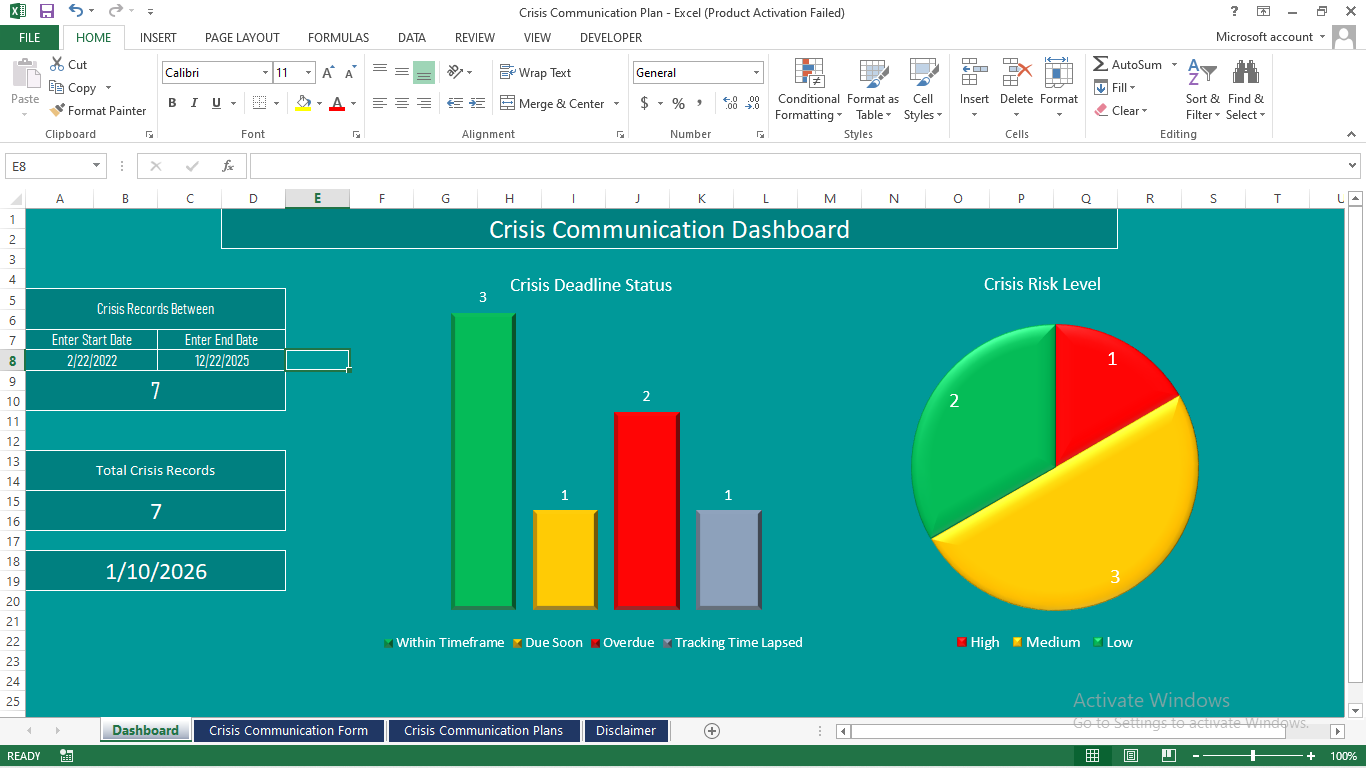The width and height of the screenshot is (1366, 768).
Task: Click the Italic formatting icon
Action: point(193,103)
